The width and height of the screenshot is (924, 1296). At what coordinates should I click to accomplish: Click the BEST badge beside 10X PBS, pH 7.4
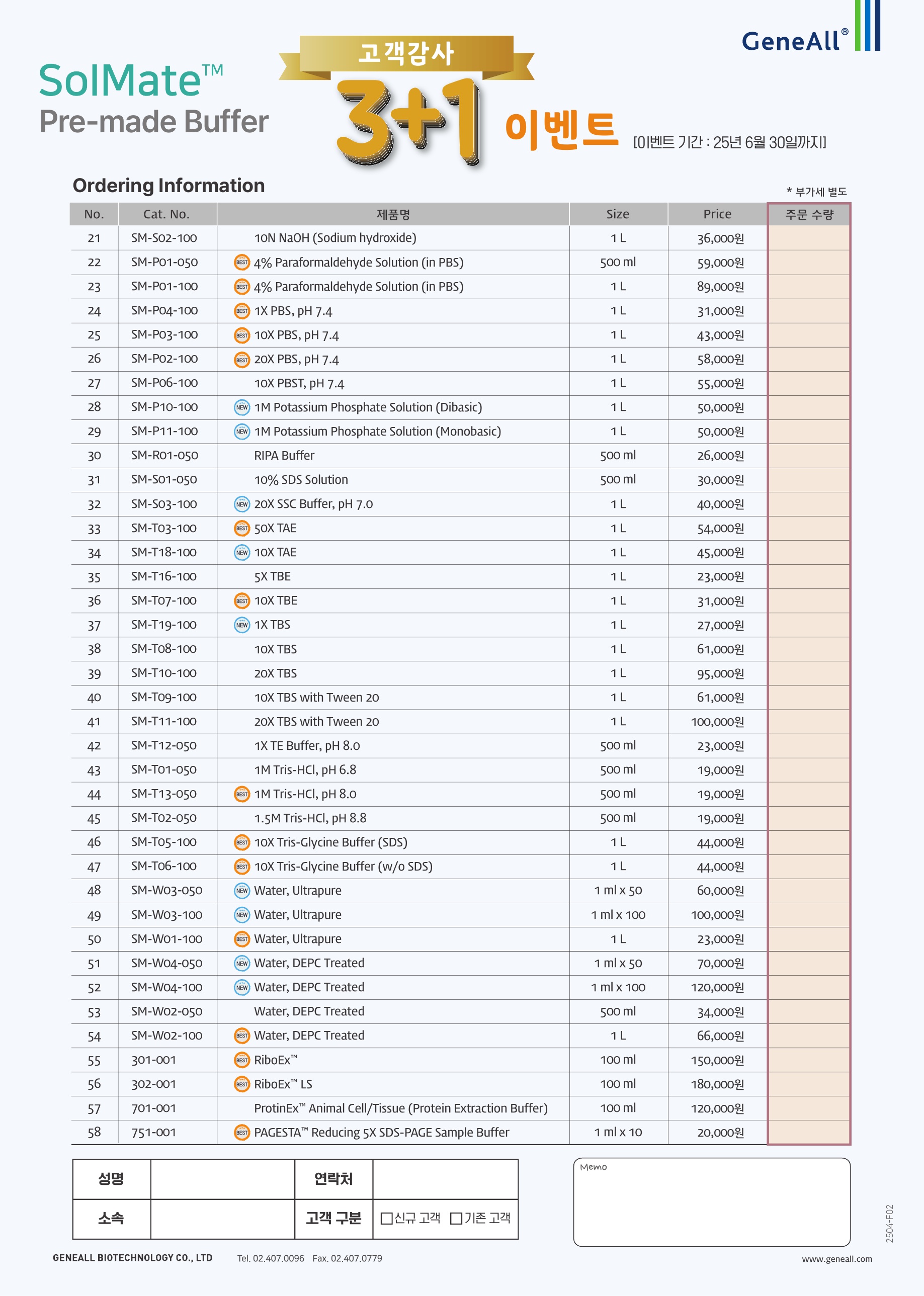click(x=242, y=335)
